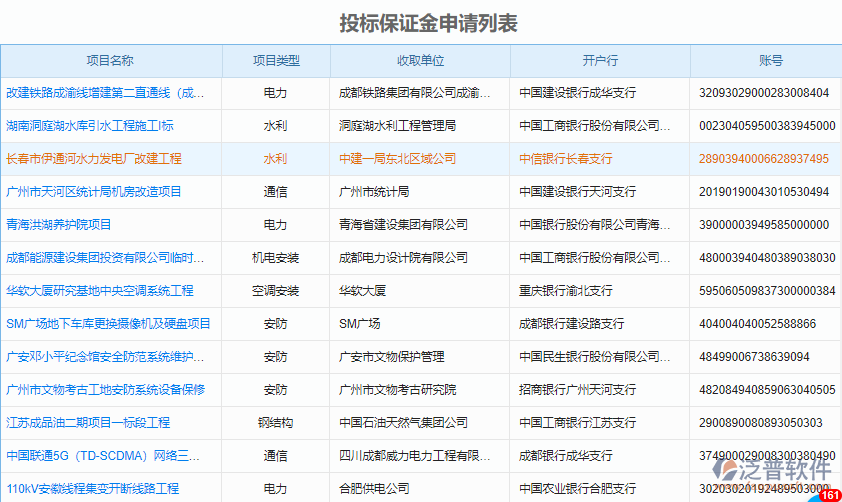Image resolution: width=842 pixels, height=502 pixels.
Task: Select cell 中建一局东北区域公司
Action: click(397, 159)
